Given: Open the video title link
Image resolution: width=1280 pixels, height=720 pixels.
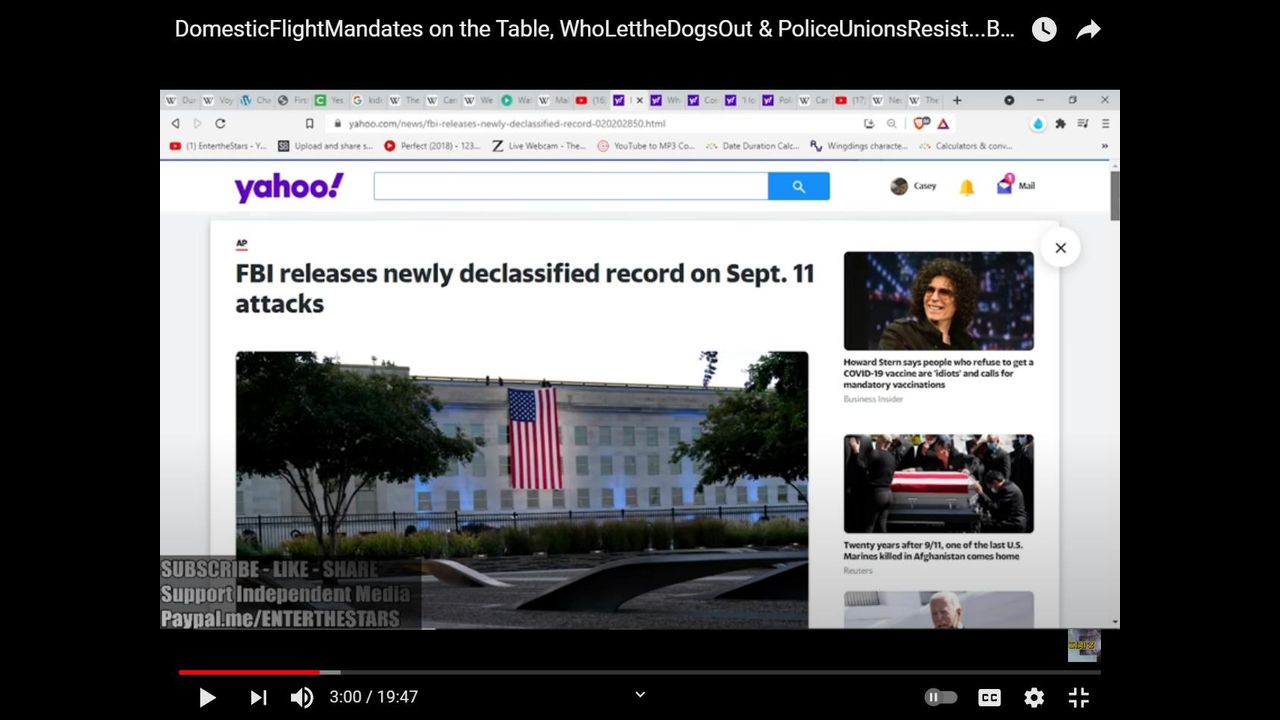Looking at the screenshot, I should (594, 30).
